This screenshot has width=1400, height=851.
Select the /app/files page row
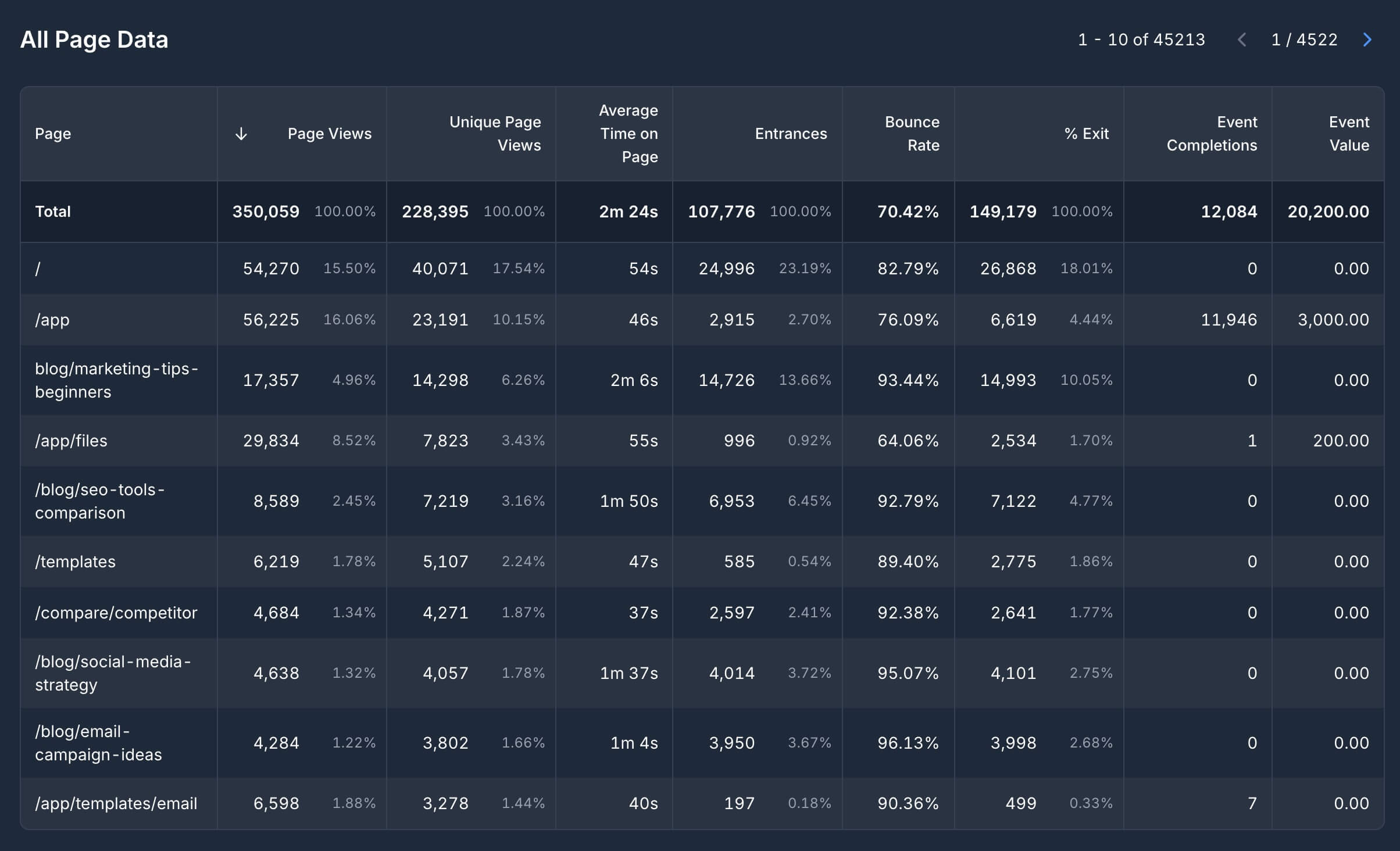point(71,441)
